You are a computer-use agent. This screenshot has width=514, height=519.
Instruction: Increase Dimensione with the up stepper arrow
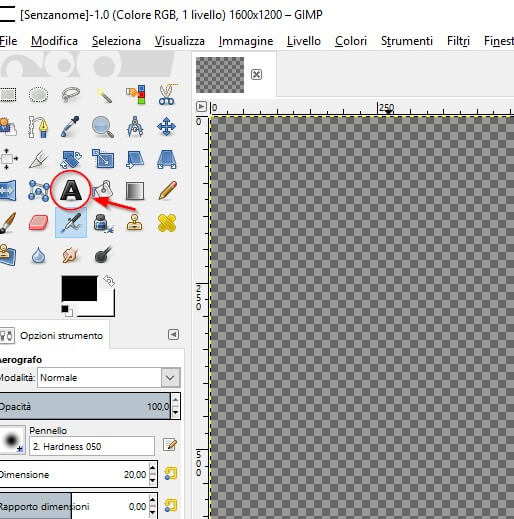tap(153, 468)
